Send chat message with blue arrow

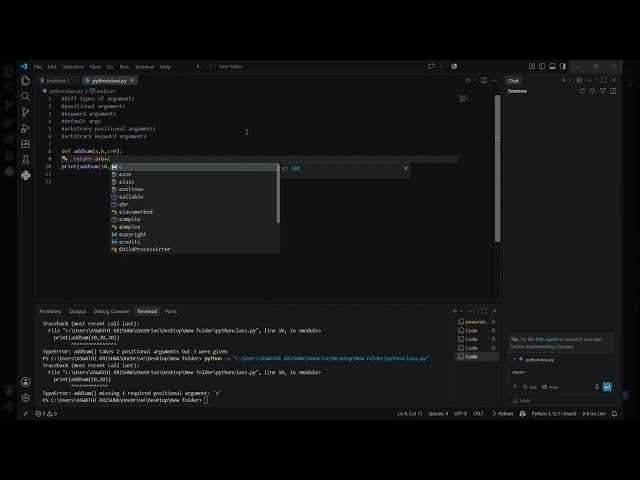click(x=607, y=387)
